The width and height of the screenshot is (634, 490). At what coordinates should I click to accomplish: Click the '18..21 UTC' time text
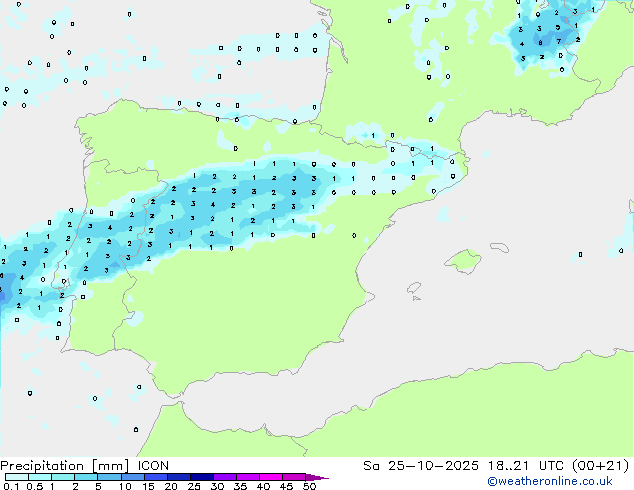tap(528, 466)
